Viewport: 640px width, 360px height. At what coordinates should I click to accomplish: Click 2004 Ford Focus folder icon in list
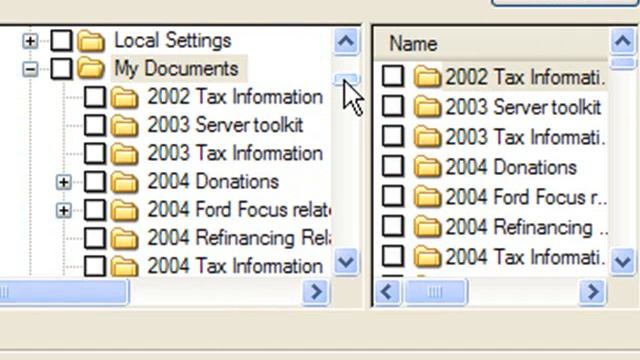[x=427, y=197]
